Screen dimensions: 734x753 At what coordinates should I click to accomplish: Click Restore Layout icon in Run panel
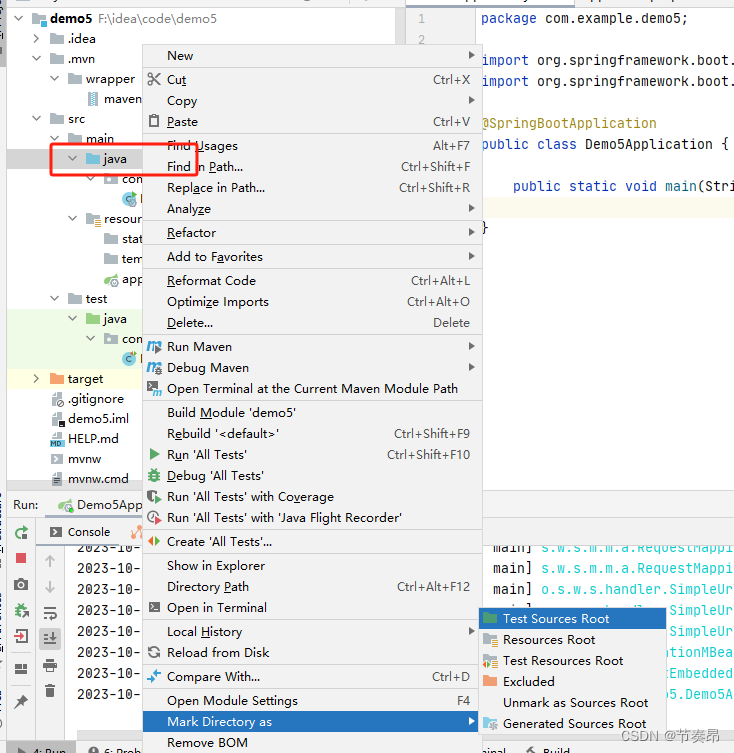pyautogui.click(x=21, y=669)
